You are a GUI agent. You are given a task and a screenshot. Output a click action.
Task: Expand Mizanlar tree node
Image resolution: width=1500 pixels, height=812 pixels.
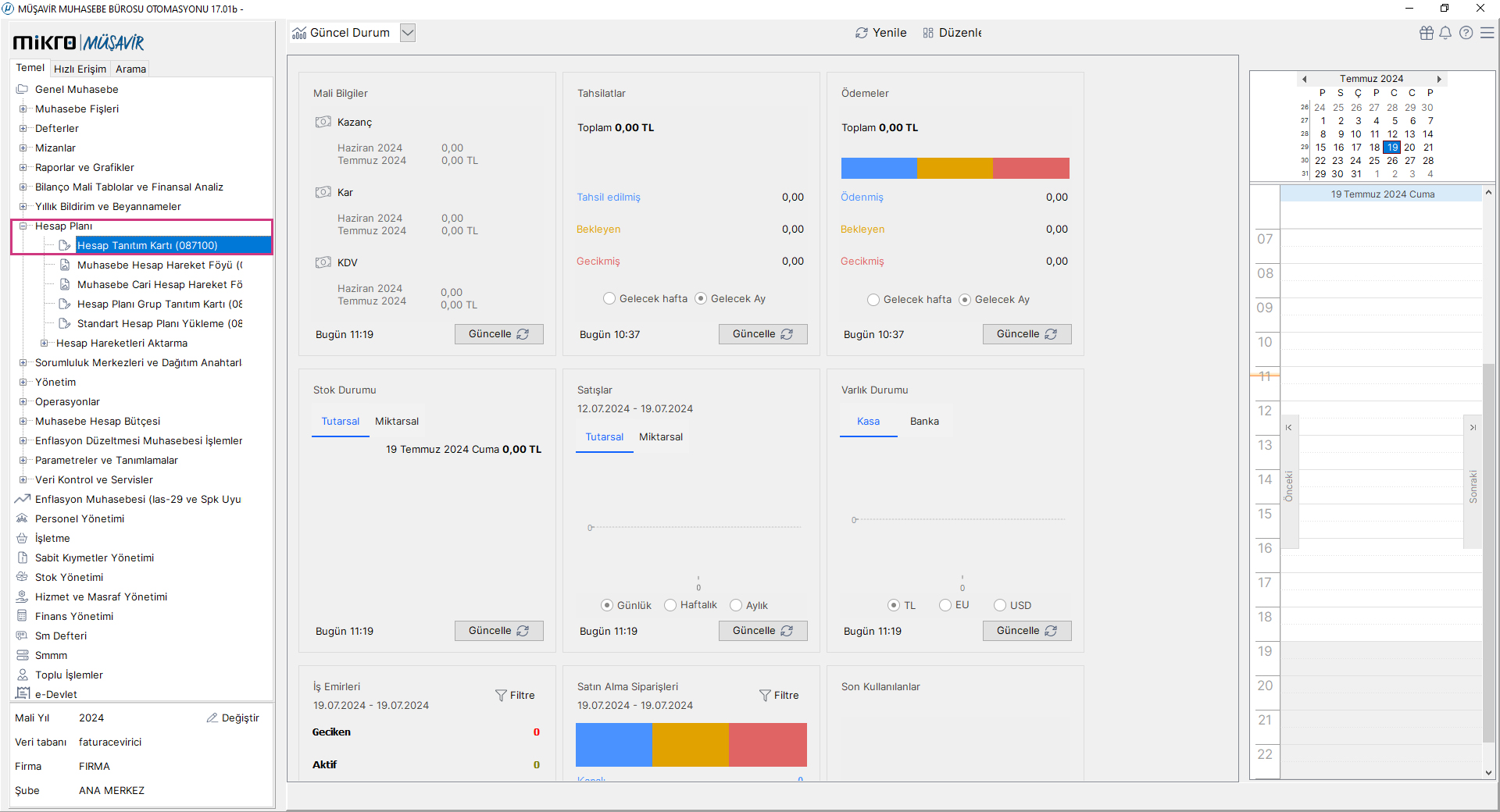(x=23, y=148)
